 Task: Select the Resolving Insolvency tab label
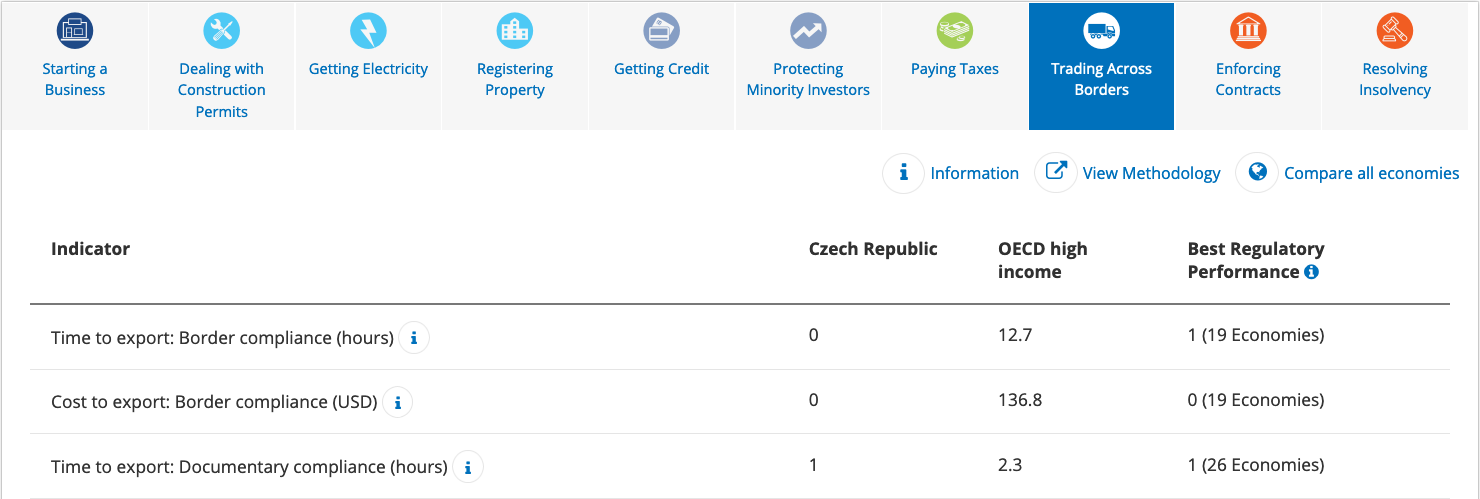click(1395, 79)
